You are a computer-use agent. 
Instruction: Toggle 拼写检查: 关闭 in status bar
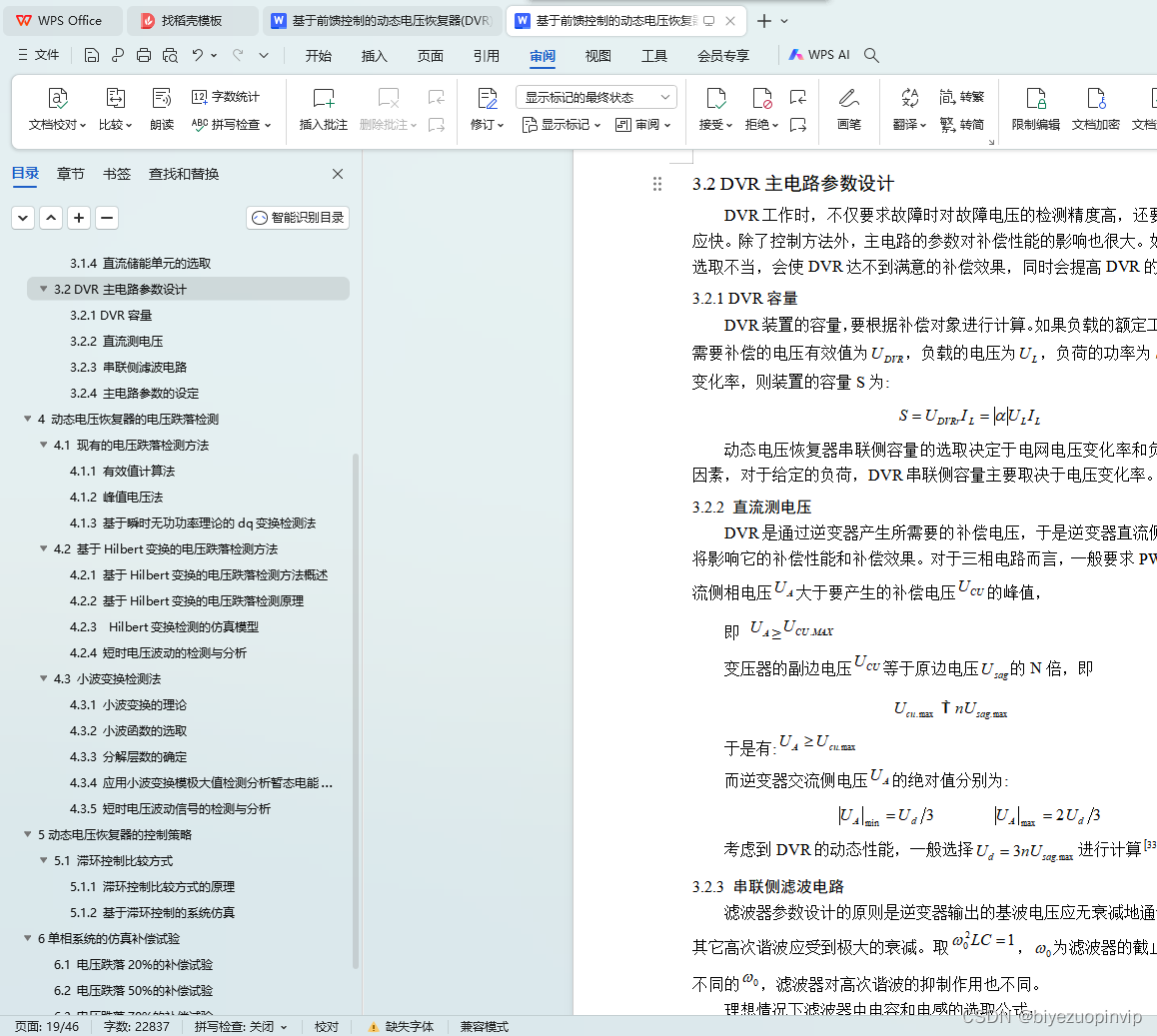click(x=240, y=1026)
